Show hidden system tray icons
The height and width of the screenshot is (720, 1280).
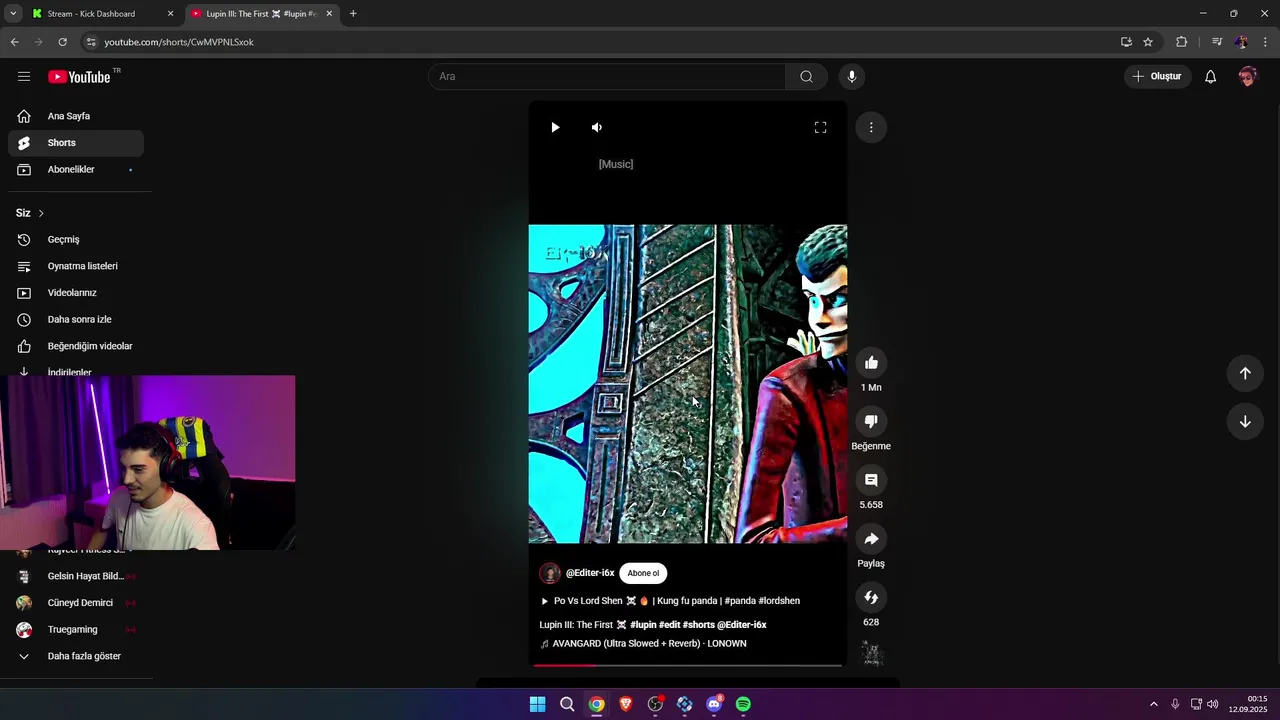pos(1153,704)
